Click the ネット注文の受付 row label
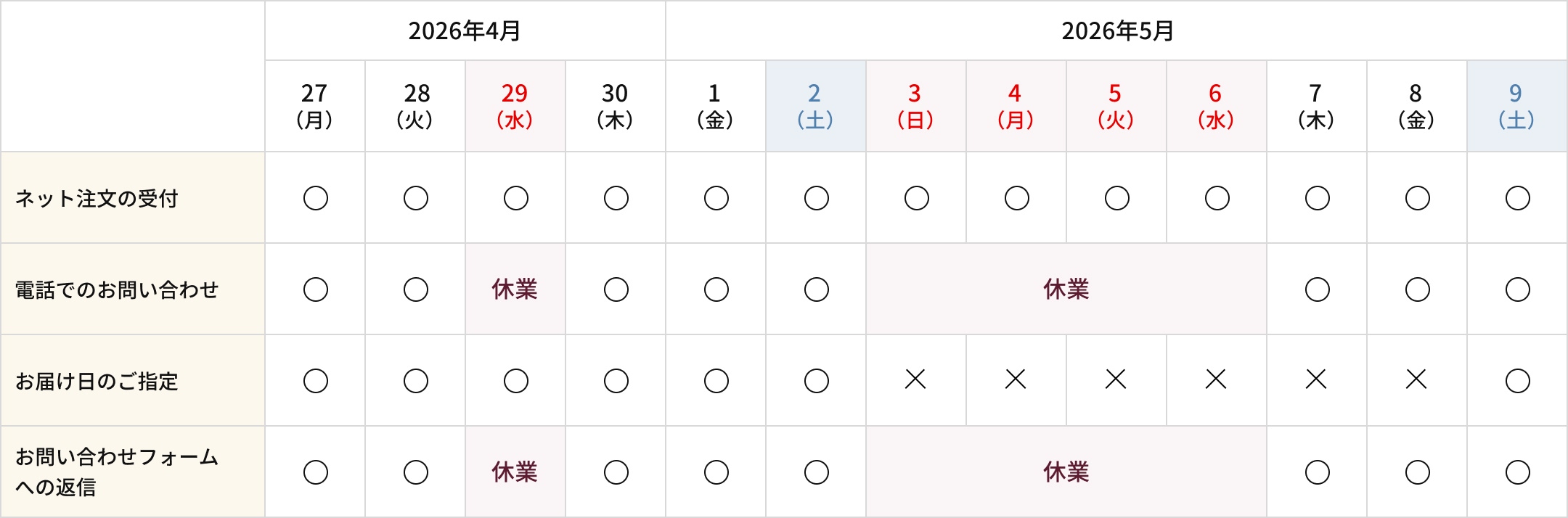The height and width of the screenshot is (518, 1568). coord(97,198)
